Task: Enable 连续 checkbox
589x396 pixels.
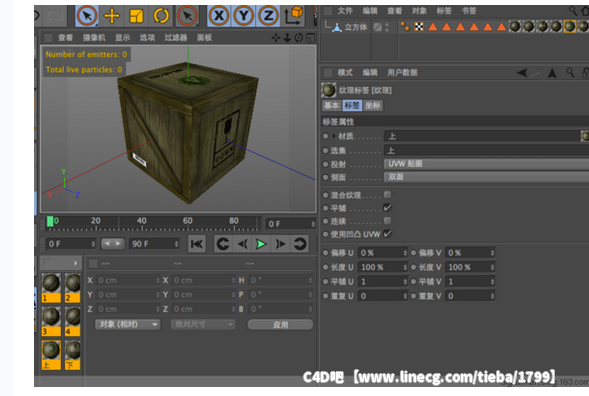Action: [387, 221]
